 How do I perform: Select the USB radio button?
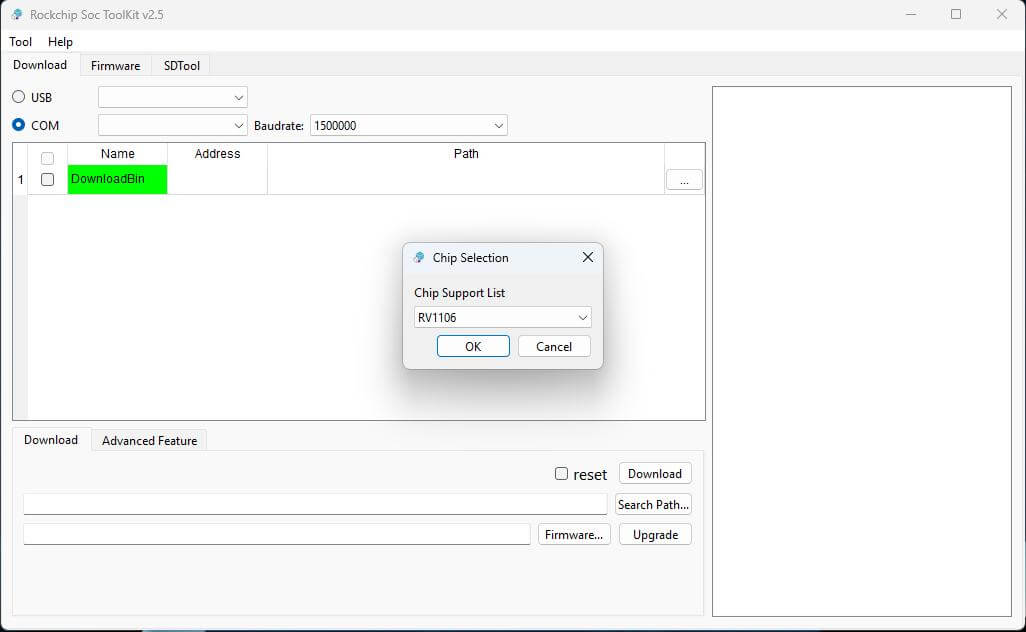click(18, 97)
